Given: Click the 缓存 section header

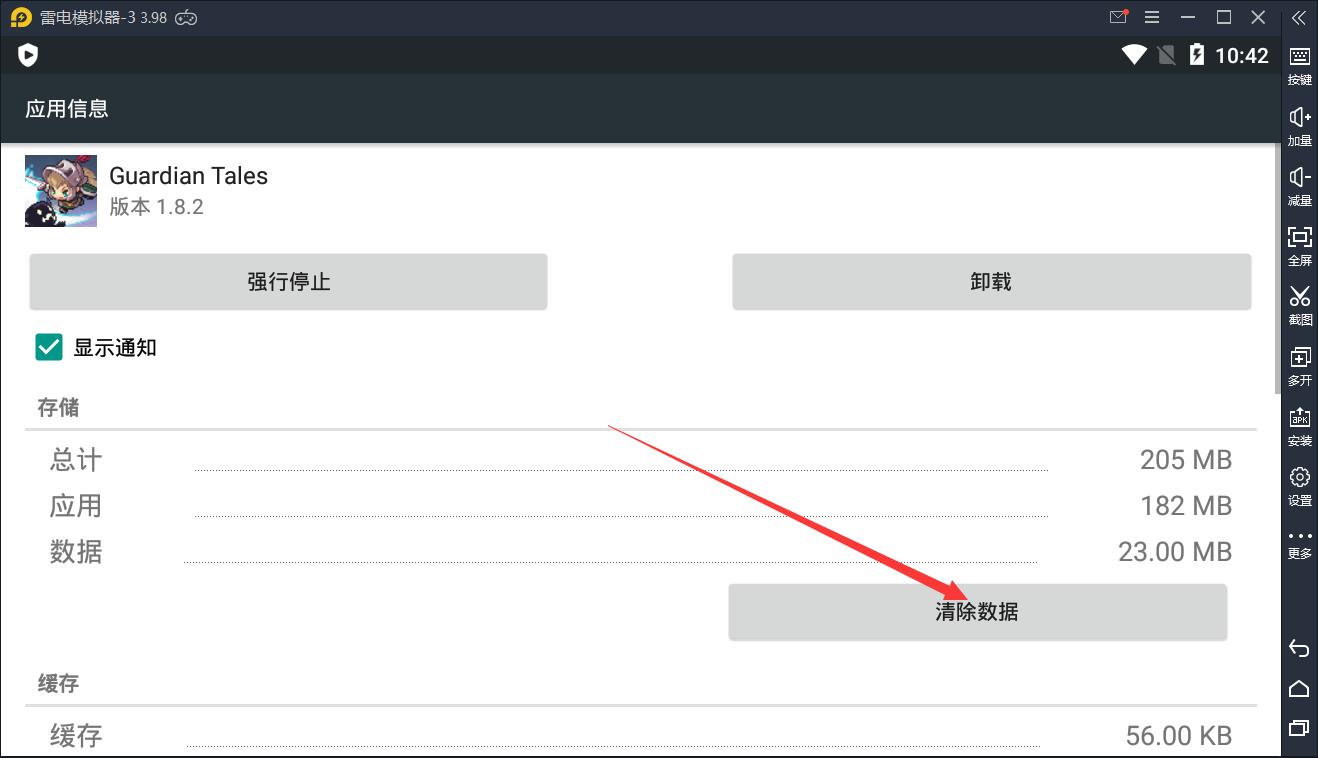Looking at the screenshot, I should [58, 684].
